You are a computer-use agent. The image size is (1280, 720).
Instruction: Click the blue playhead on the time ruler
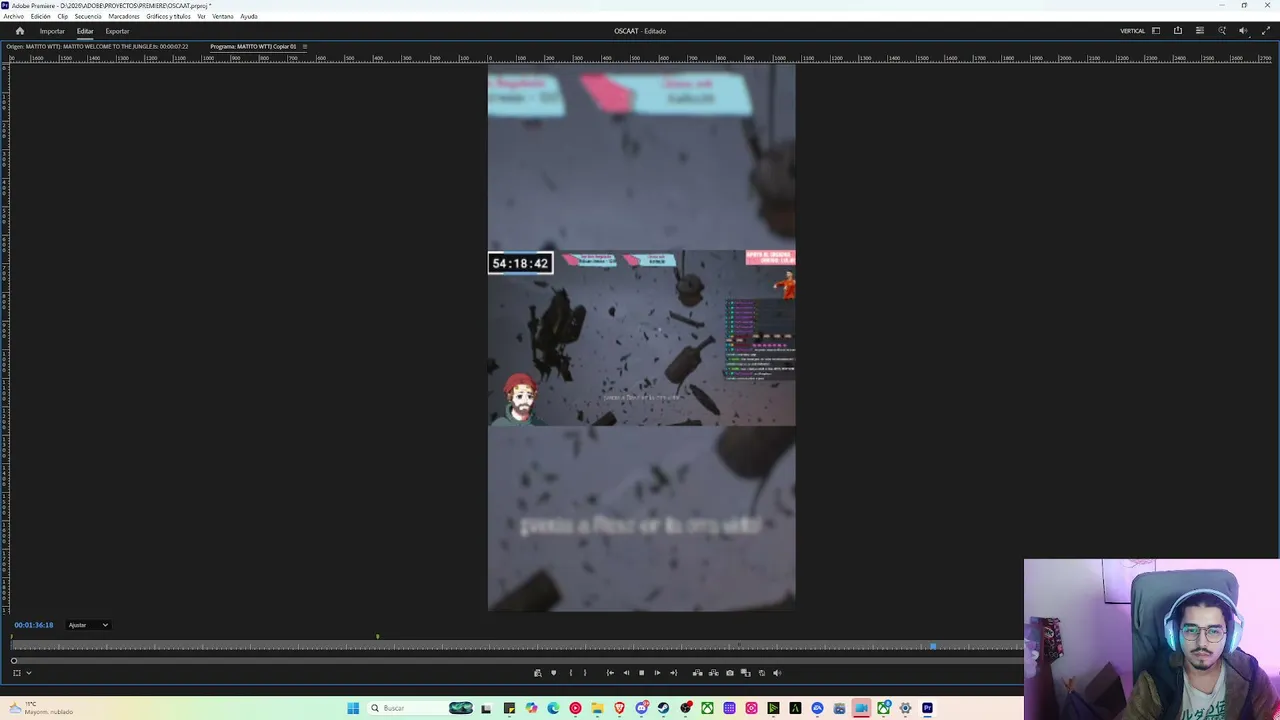tap(933, 647)
